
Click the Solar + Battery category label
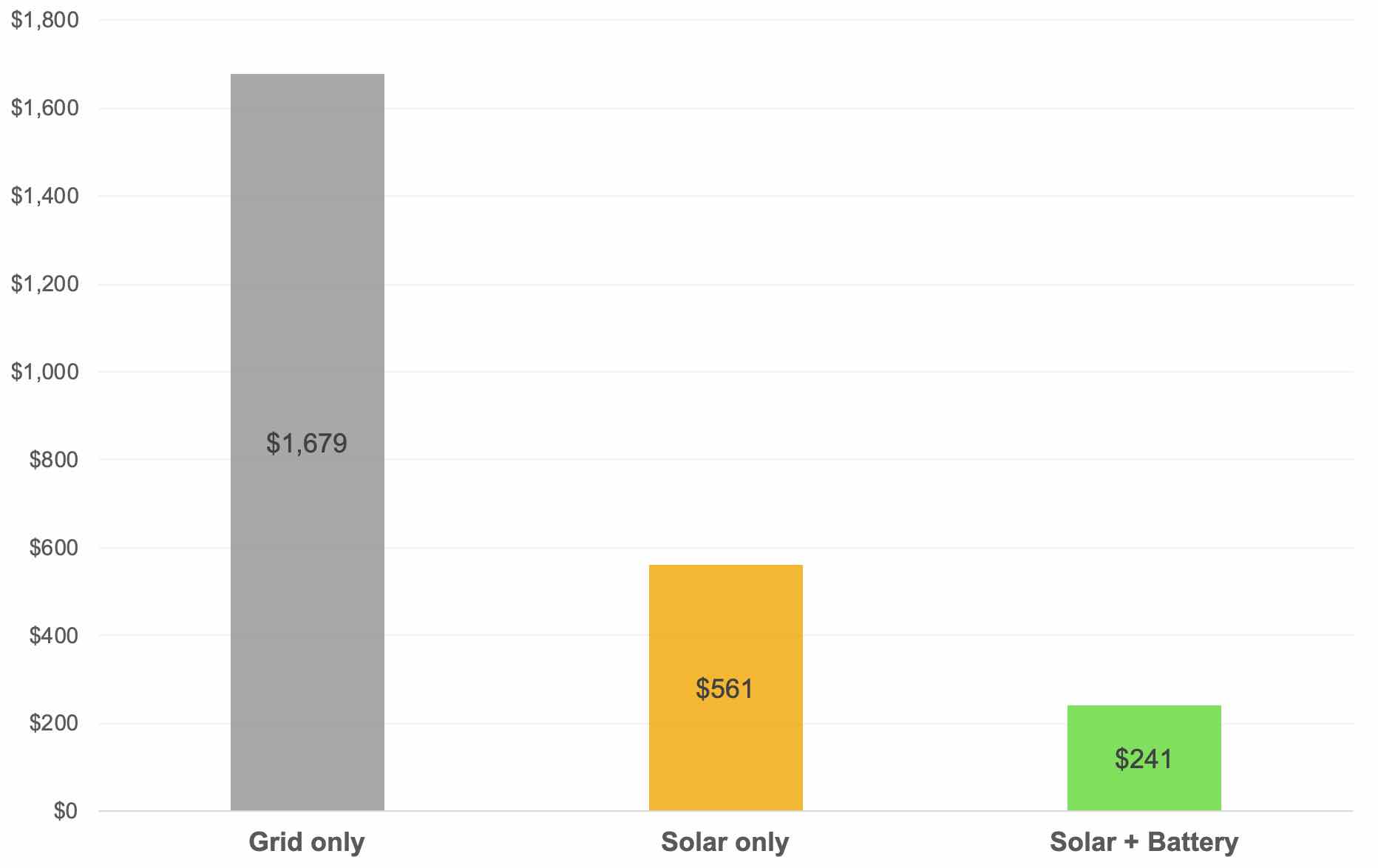(x=1144, y=842)
